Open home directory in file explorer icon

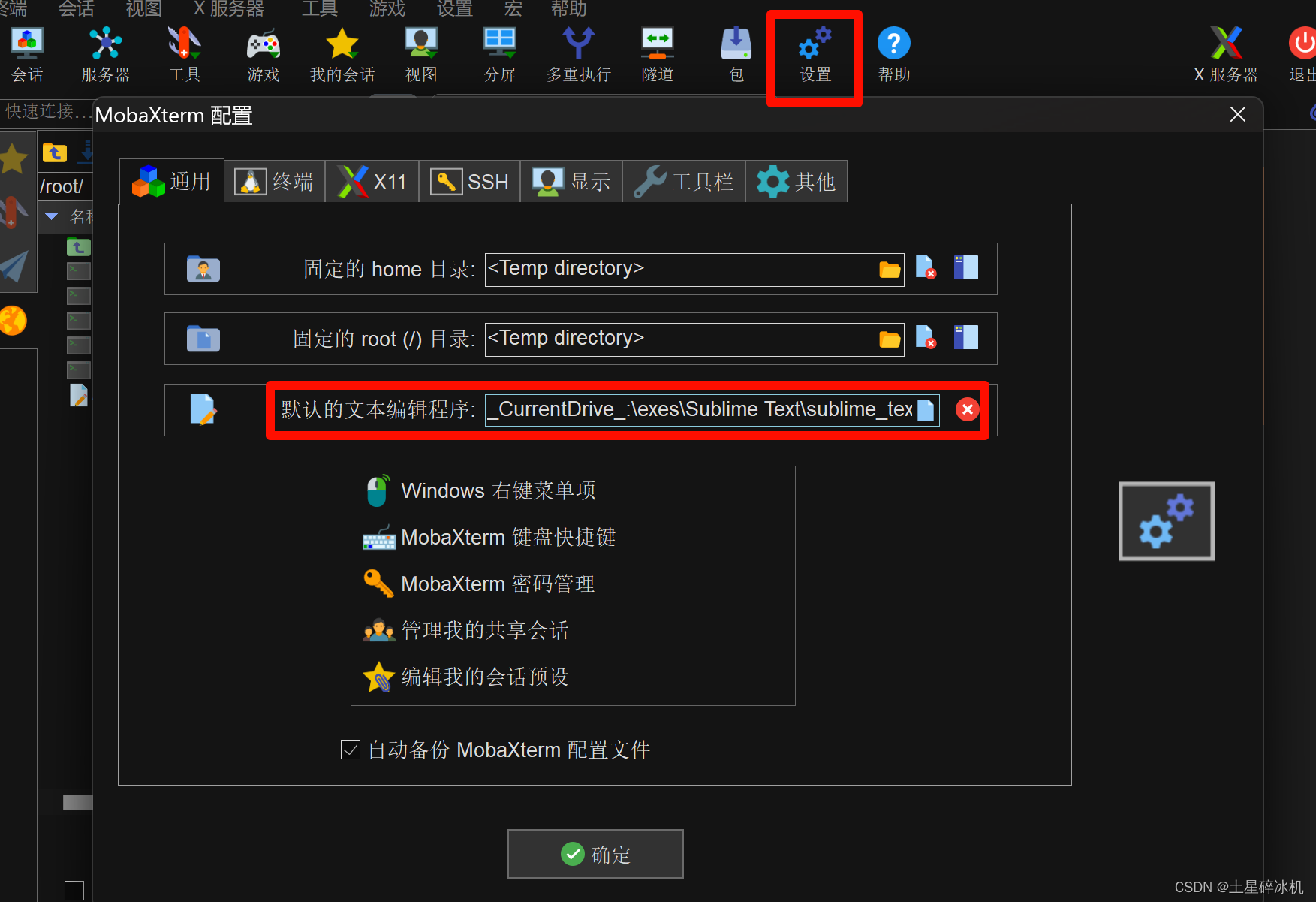966,267
